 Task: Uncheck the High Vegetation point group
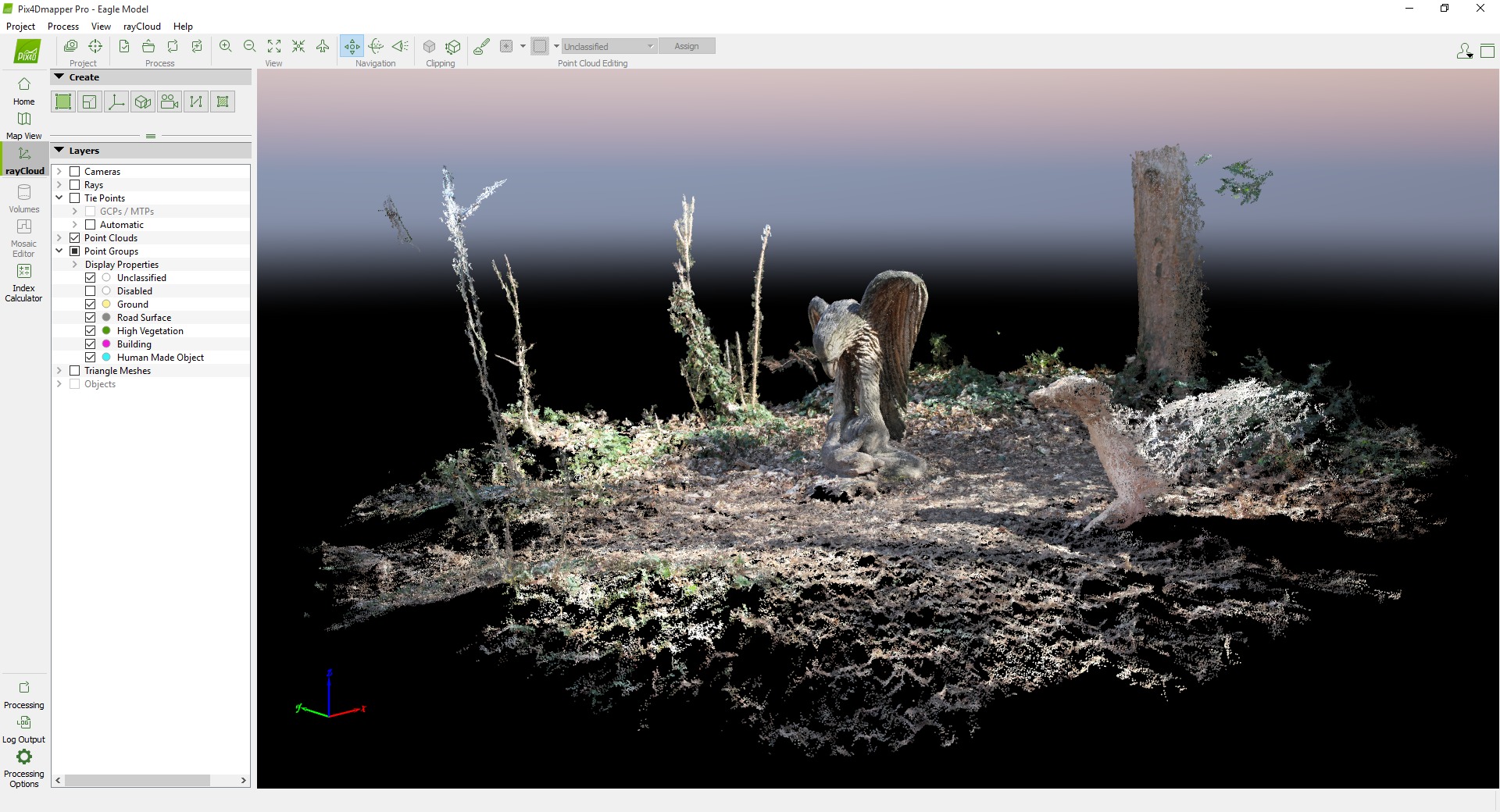coord(91,331)
